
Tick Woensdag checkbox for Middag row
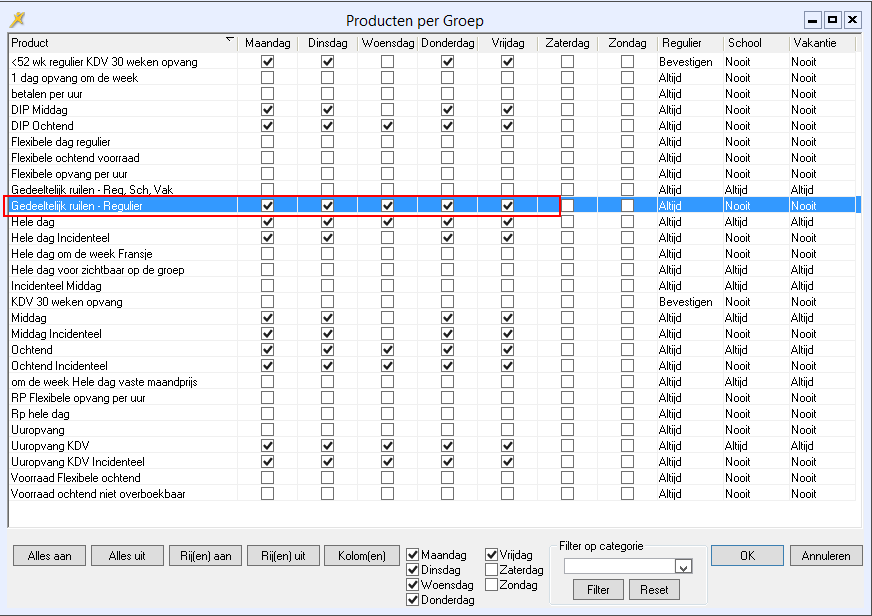point(387,318)
